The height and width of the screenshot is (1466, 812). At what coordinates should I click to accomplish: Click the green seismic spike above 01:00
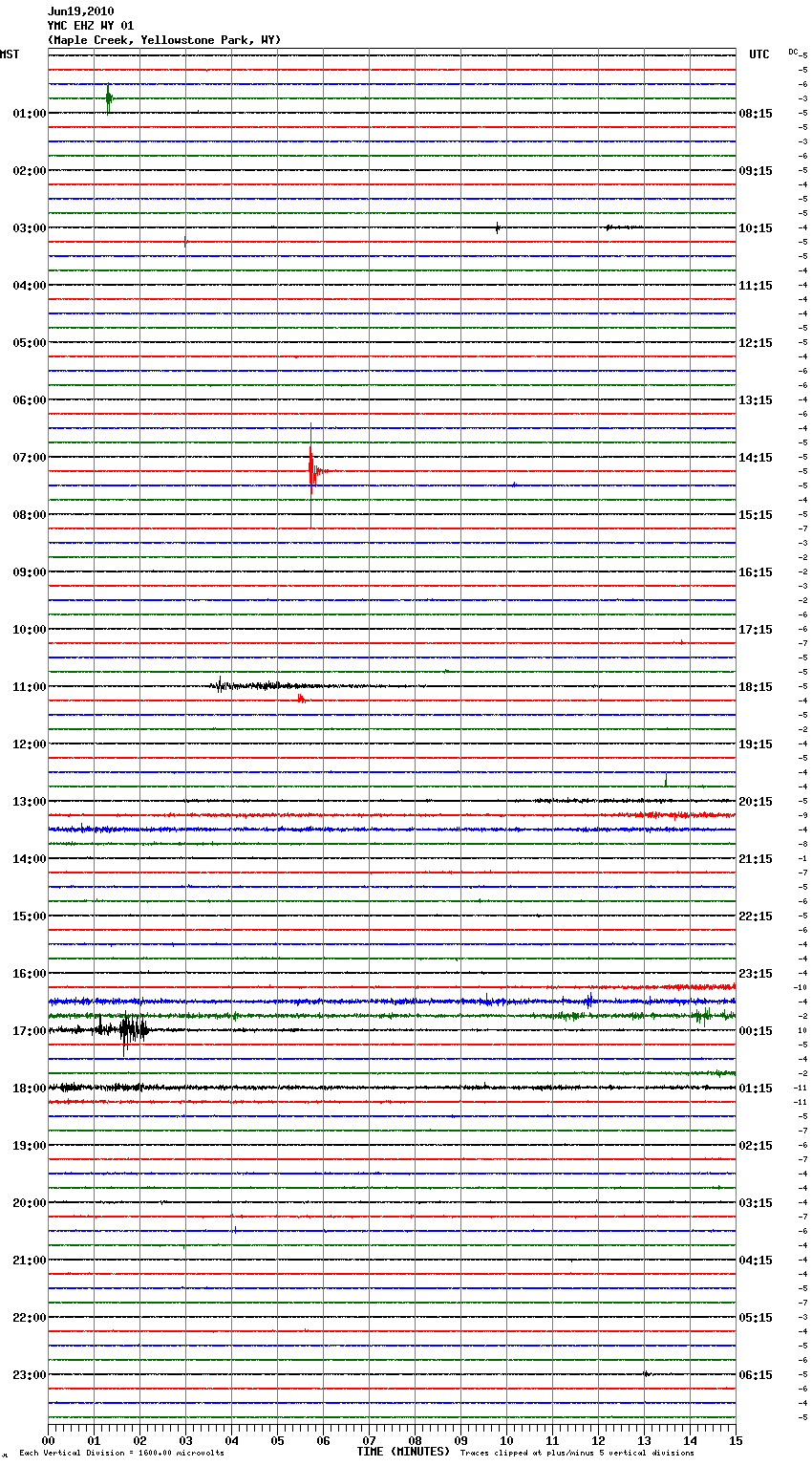109,98
